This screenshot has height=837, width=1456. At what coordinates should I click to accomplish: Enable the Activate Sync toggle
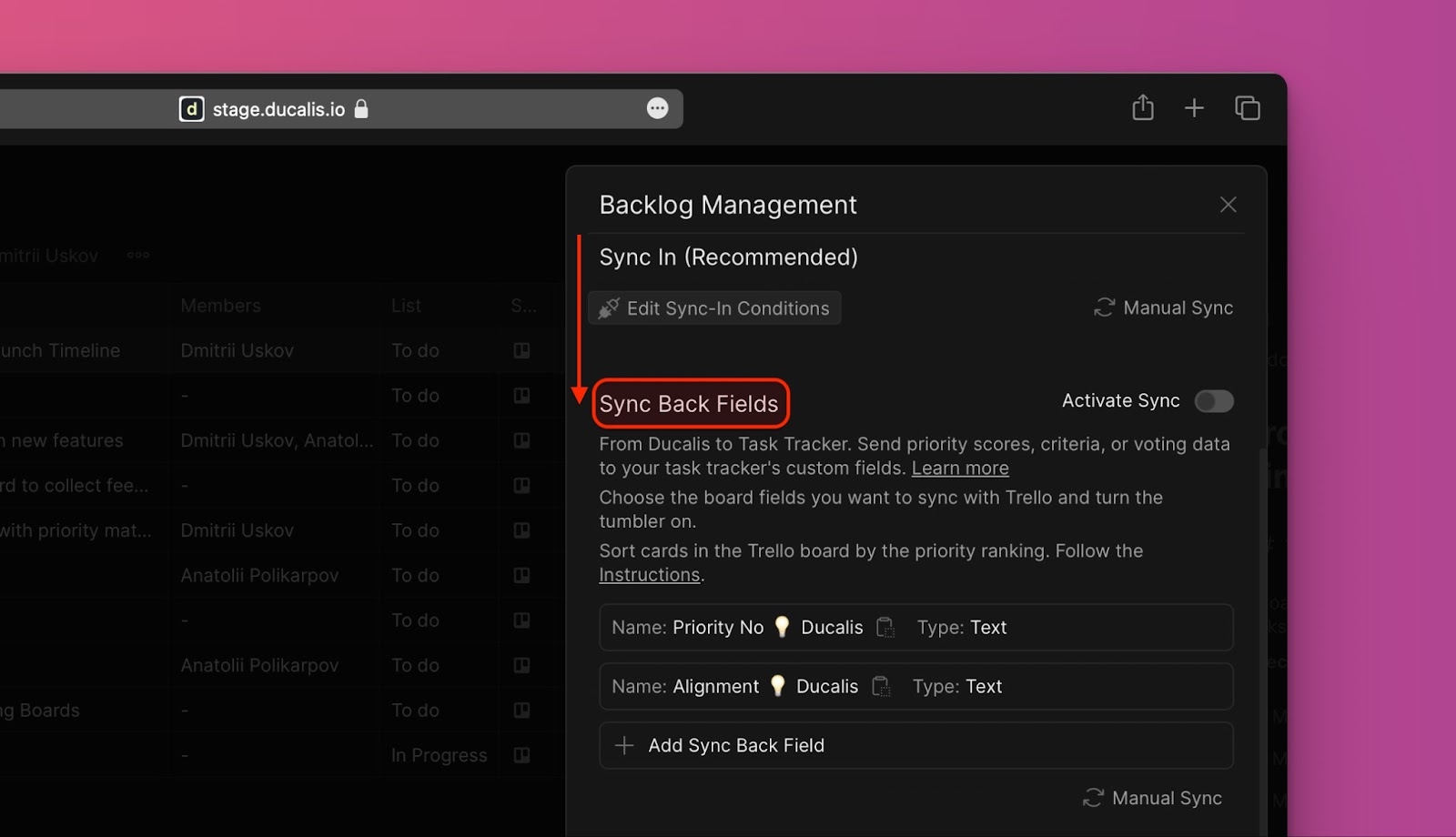click(1214, 401)
